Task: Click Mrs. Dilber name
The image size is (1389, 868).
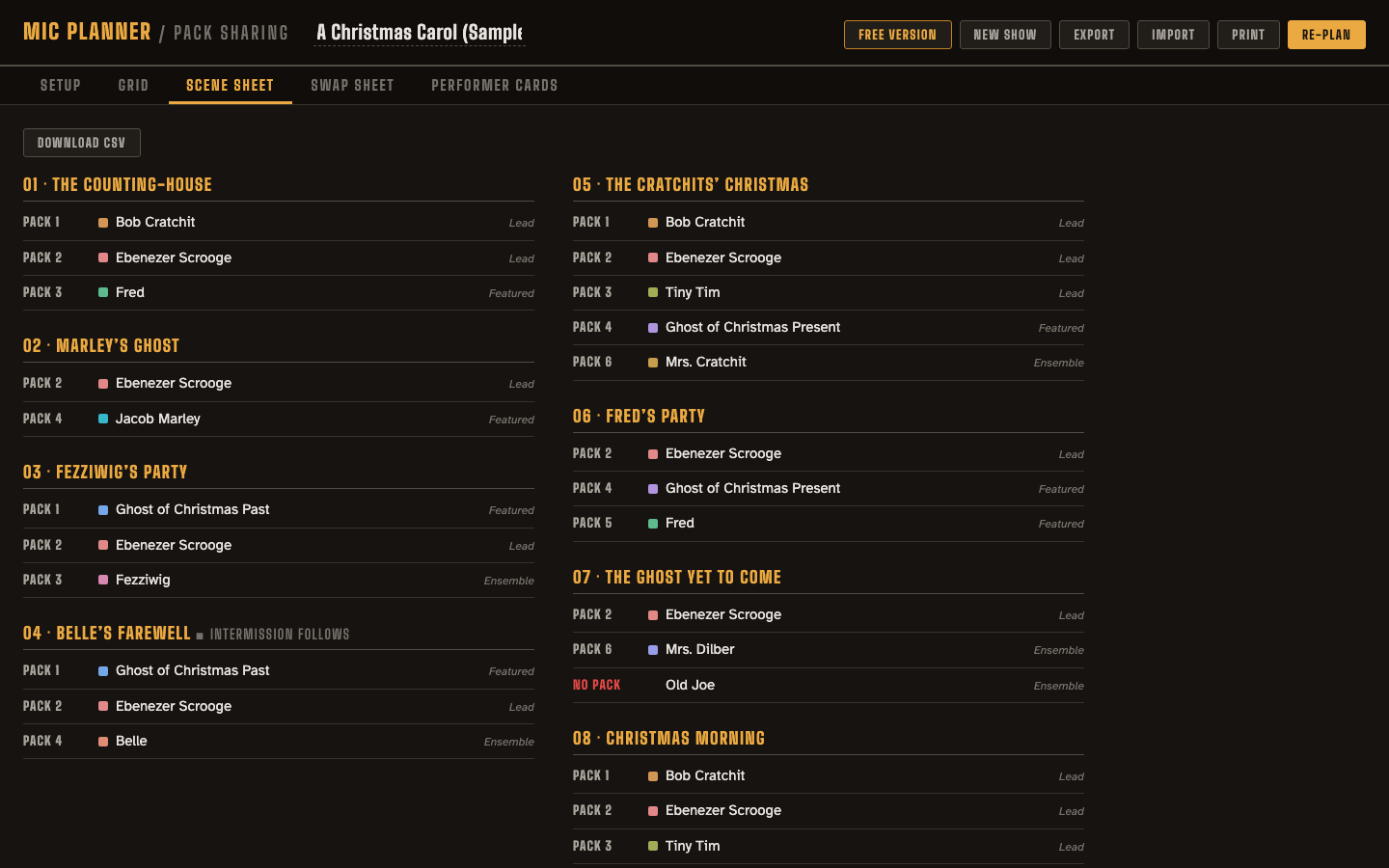Action: pyautogui.click(x=700, y=649)
